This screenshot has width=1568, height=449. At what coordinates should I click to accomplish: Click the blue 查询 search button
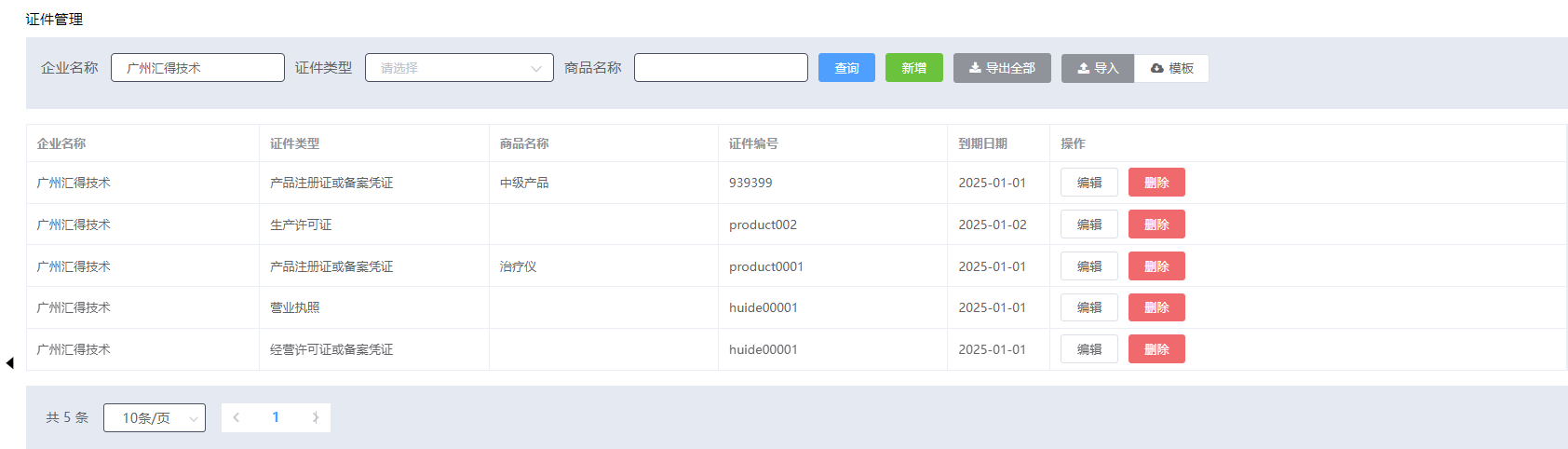point(846,68)
